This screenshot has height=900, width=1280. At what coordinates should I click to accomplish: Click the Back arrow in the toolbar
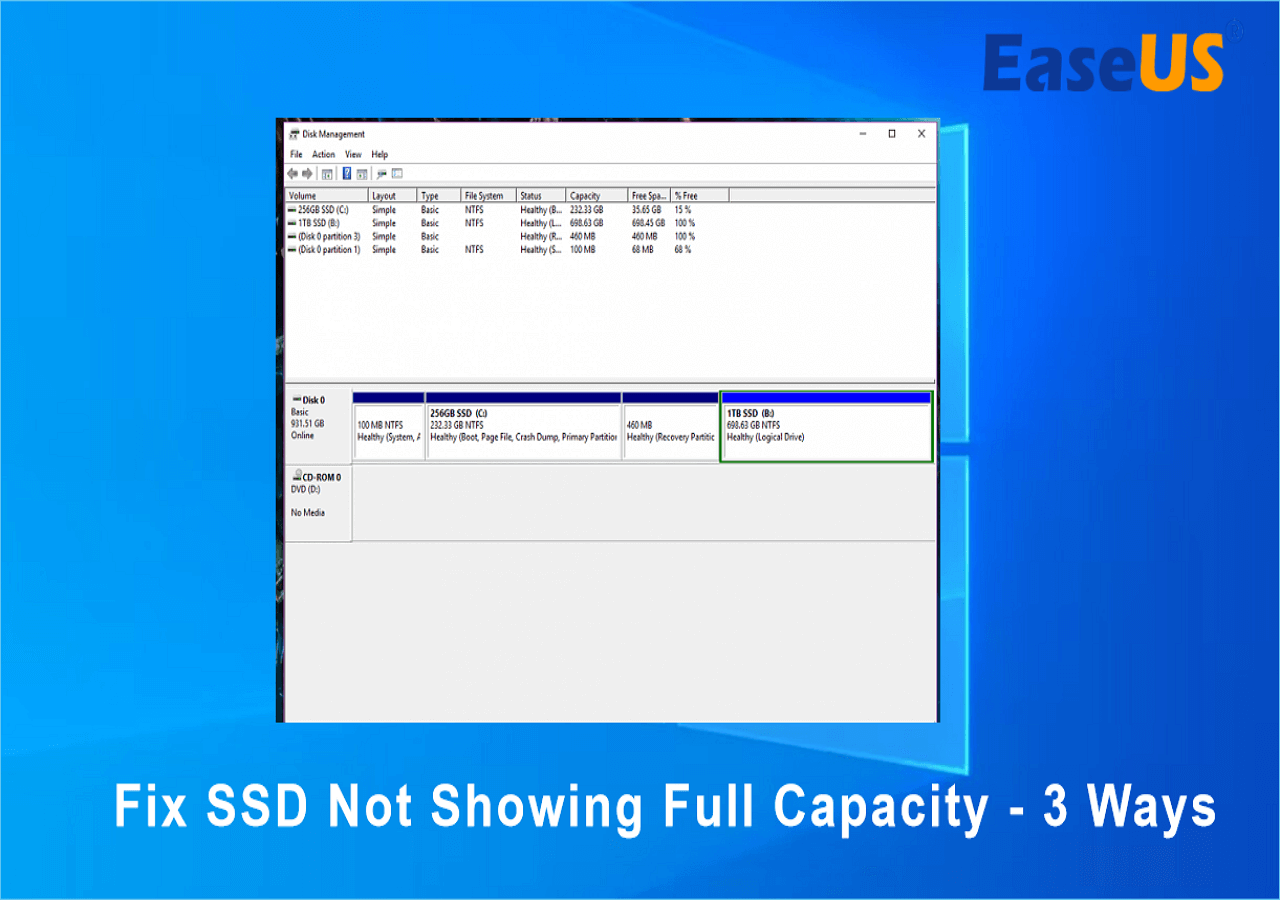click(292, 174)
